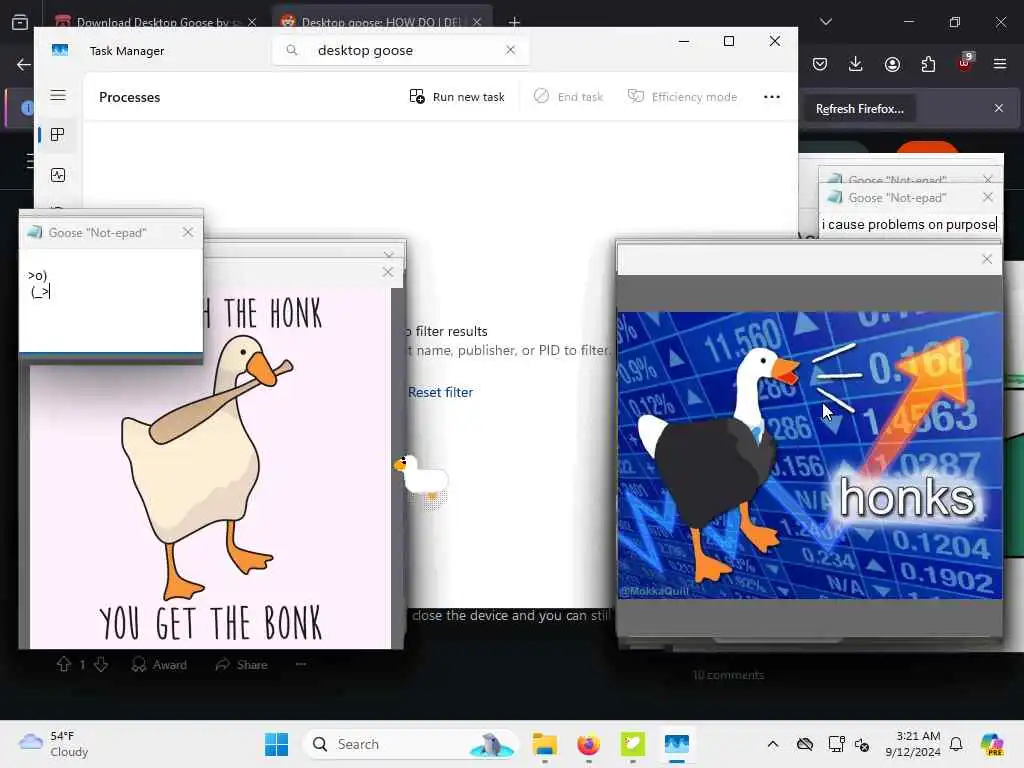The height and width of the screenshot is (768, 1024).
Task: Click Share button on Reddit post
Action: pos(242,665)
